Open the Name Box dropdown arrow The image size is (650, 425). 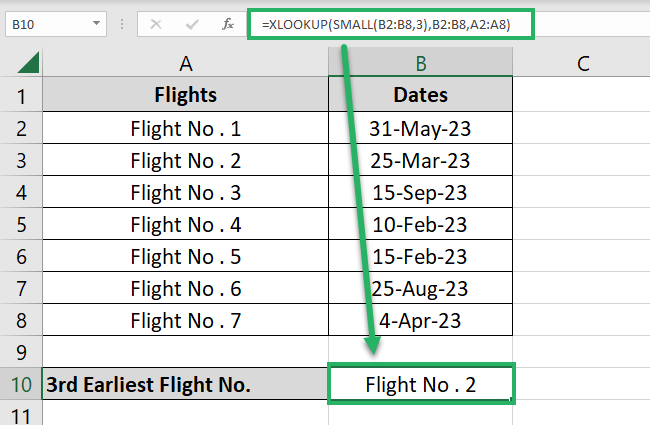point(95,24)
